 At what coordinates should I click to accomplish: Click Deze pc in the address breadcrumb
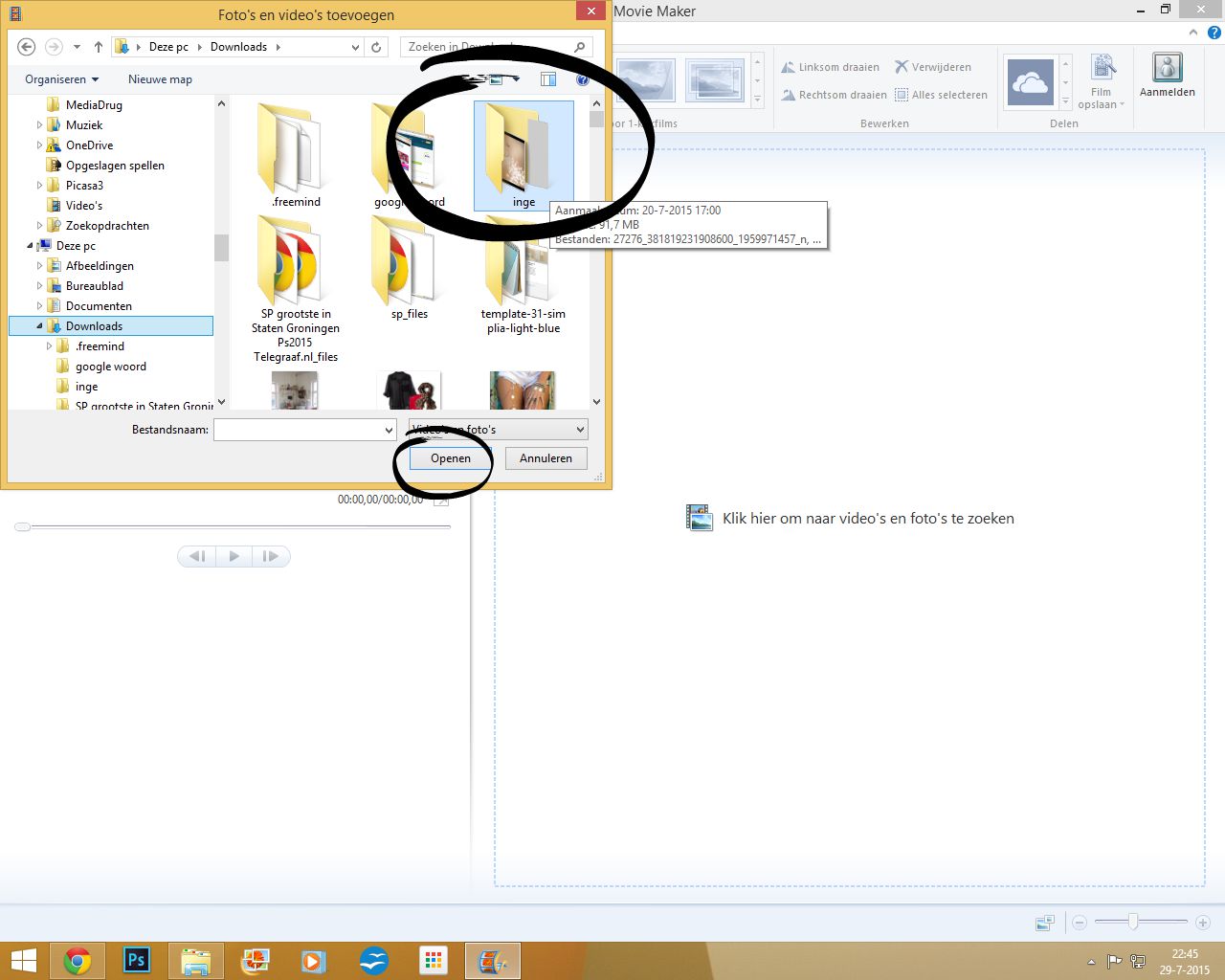(168, 47)
